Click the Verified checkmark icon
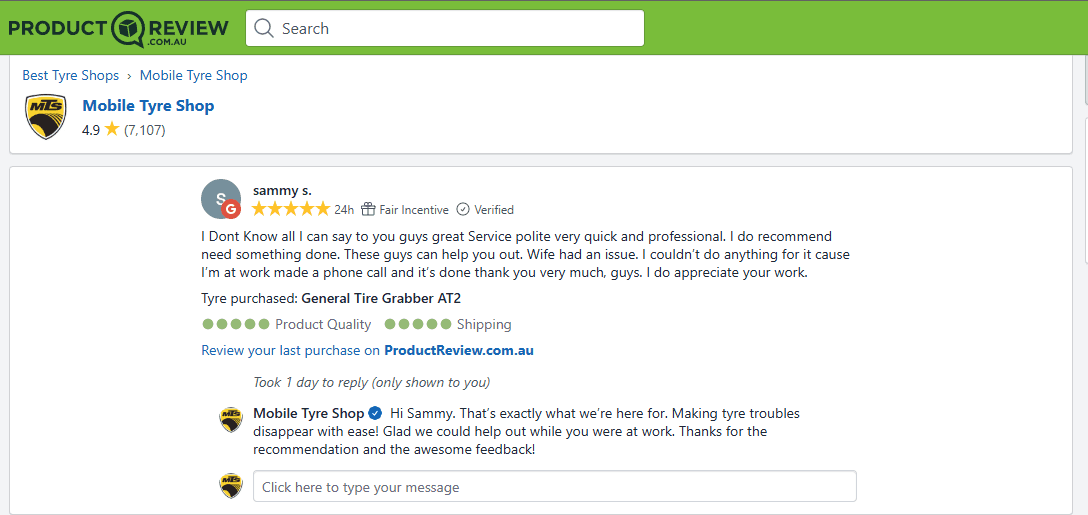Screen dimensions: 1088x515 coord(462,210)
